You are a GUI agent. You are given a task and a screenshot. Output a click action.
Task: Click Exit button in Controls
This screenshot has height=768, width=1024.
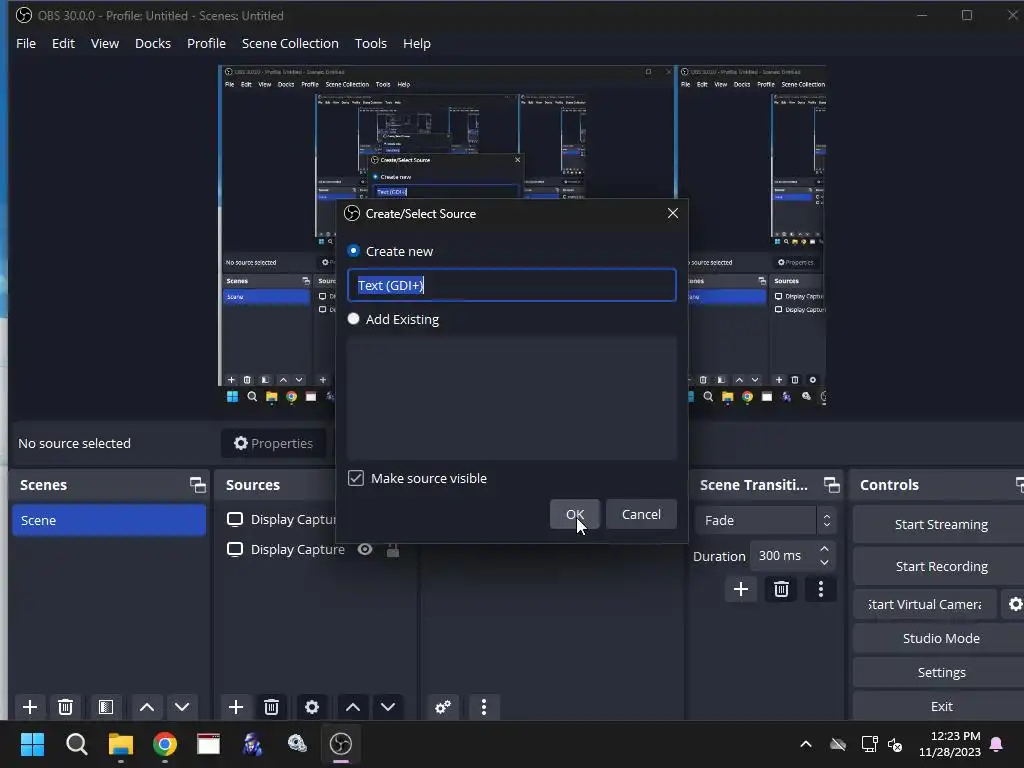(x=940, y=706)
